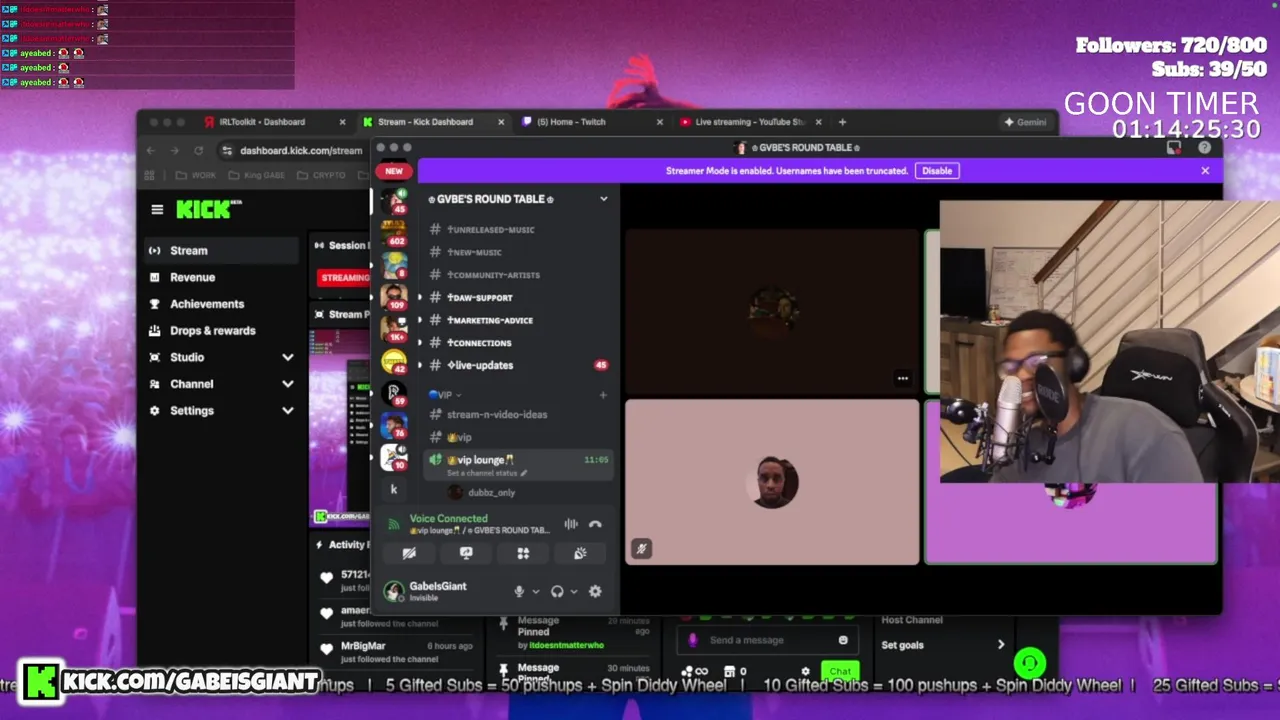Expand the marketing-advice channel threads

[419, 320]
